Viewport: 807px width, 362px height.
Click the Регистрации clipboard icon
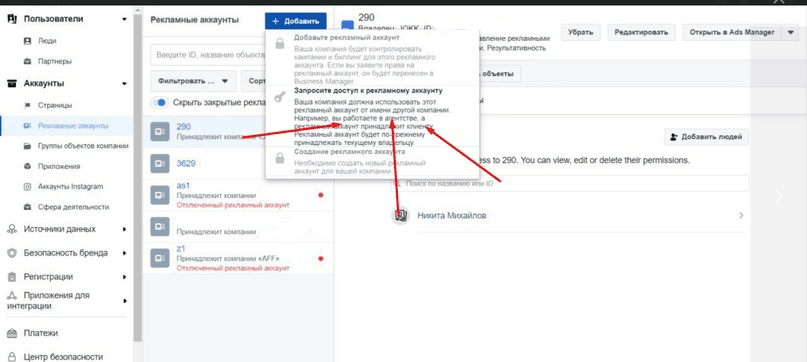(x=12, y=277)
